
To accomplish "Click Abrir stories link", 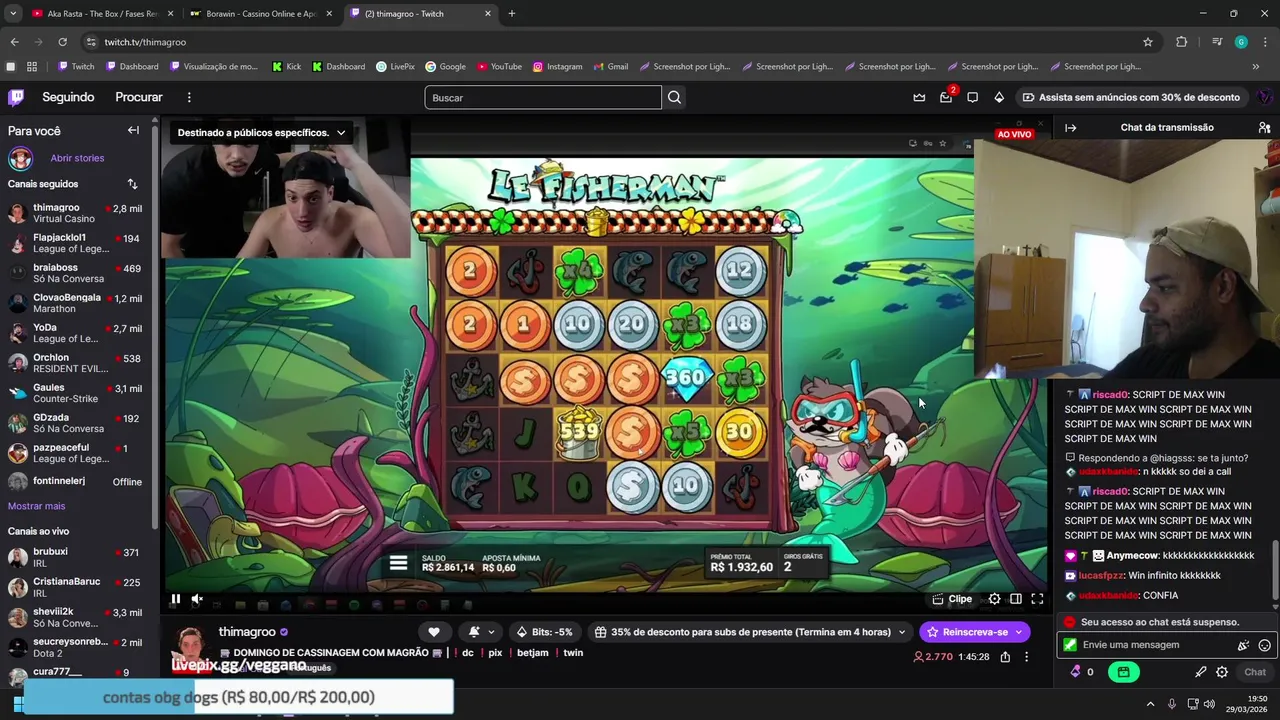I will [77, 158].
